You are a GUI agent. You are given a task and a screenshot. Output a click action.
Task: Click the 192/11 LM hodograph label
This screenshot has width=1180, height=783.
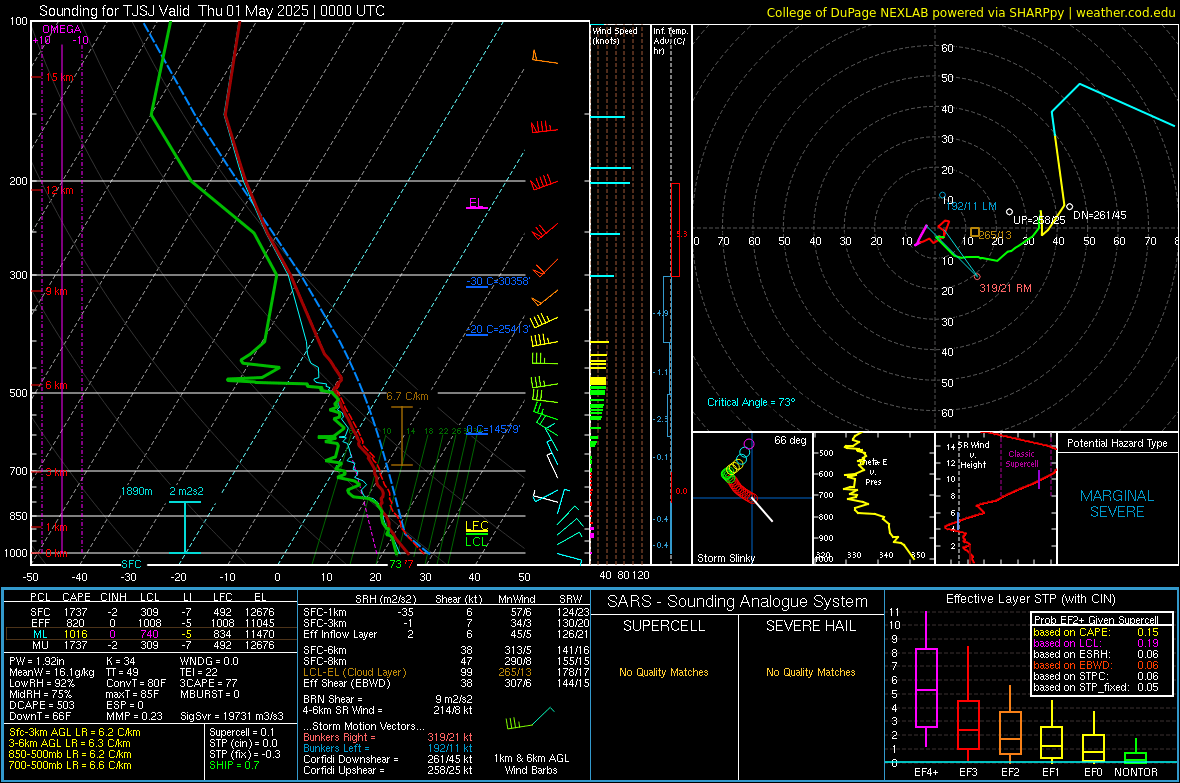click(971, 206)
